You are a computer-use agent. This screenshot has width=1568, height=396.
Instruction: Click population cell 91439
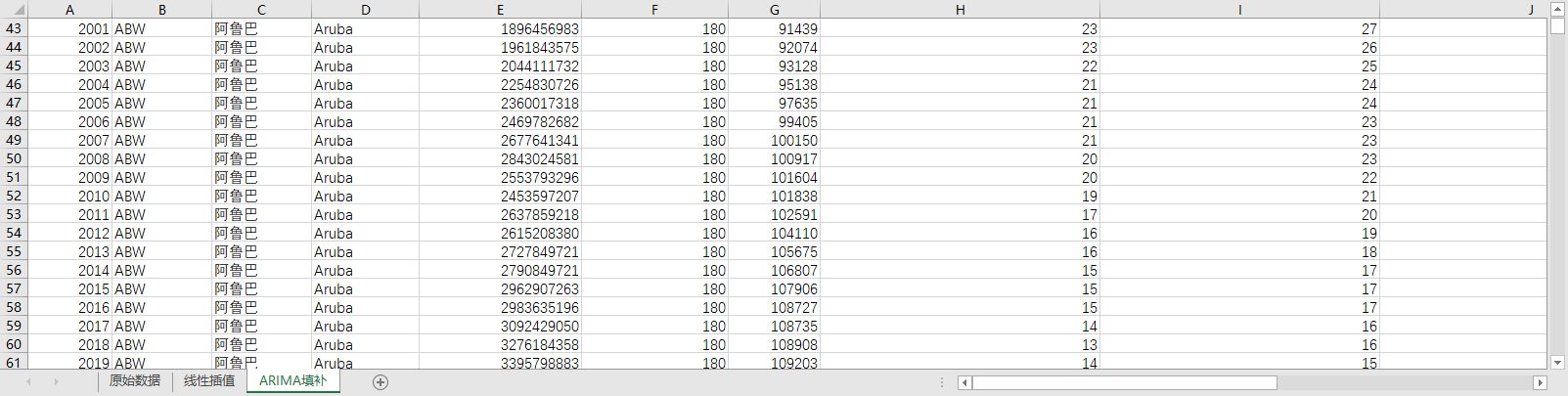tap(774, 29)
